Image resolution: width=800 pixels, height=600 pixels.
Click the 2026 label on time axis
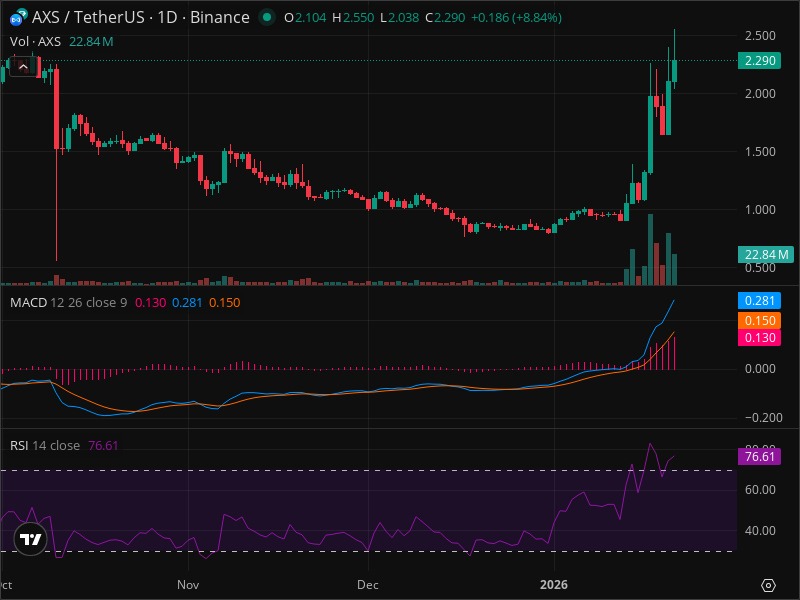pos(554,585)
